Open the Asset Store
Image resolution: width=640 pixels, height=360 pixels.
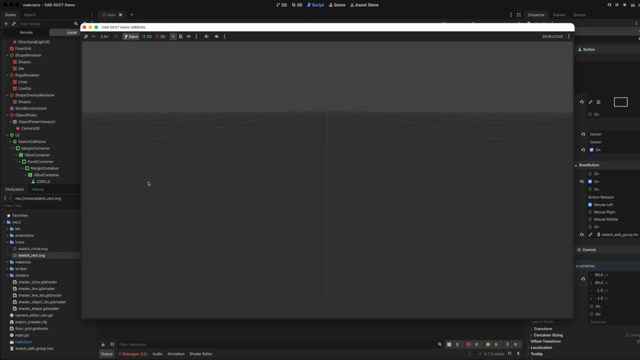pyautogui.click(x=364, y=5)
